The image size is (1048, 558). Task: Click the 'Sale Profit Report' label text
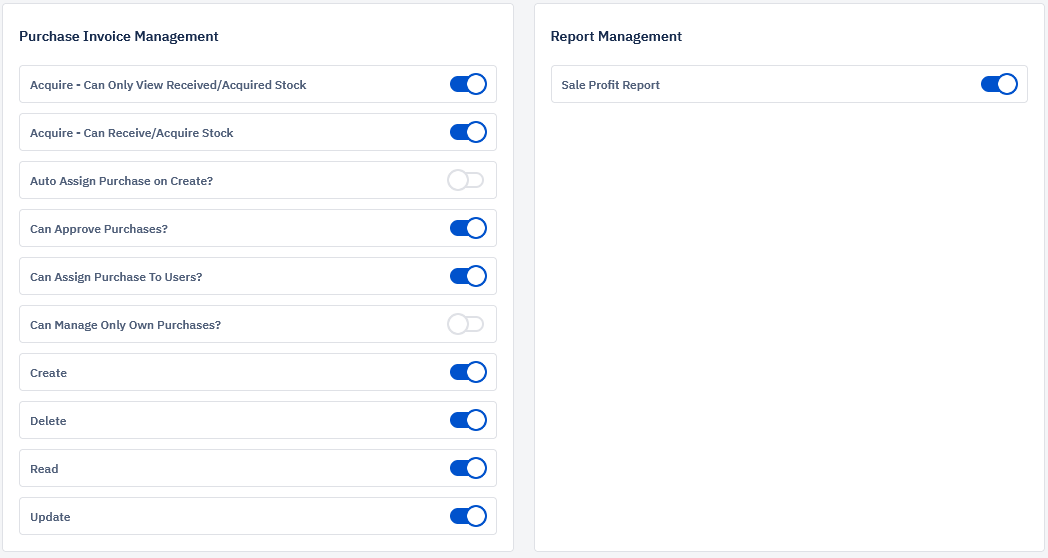tap(610, 85)
